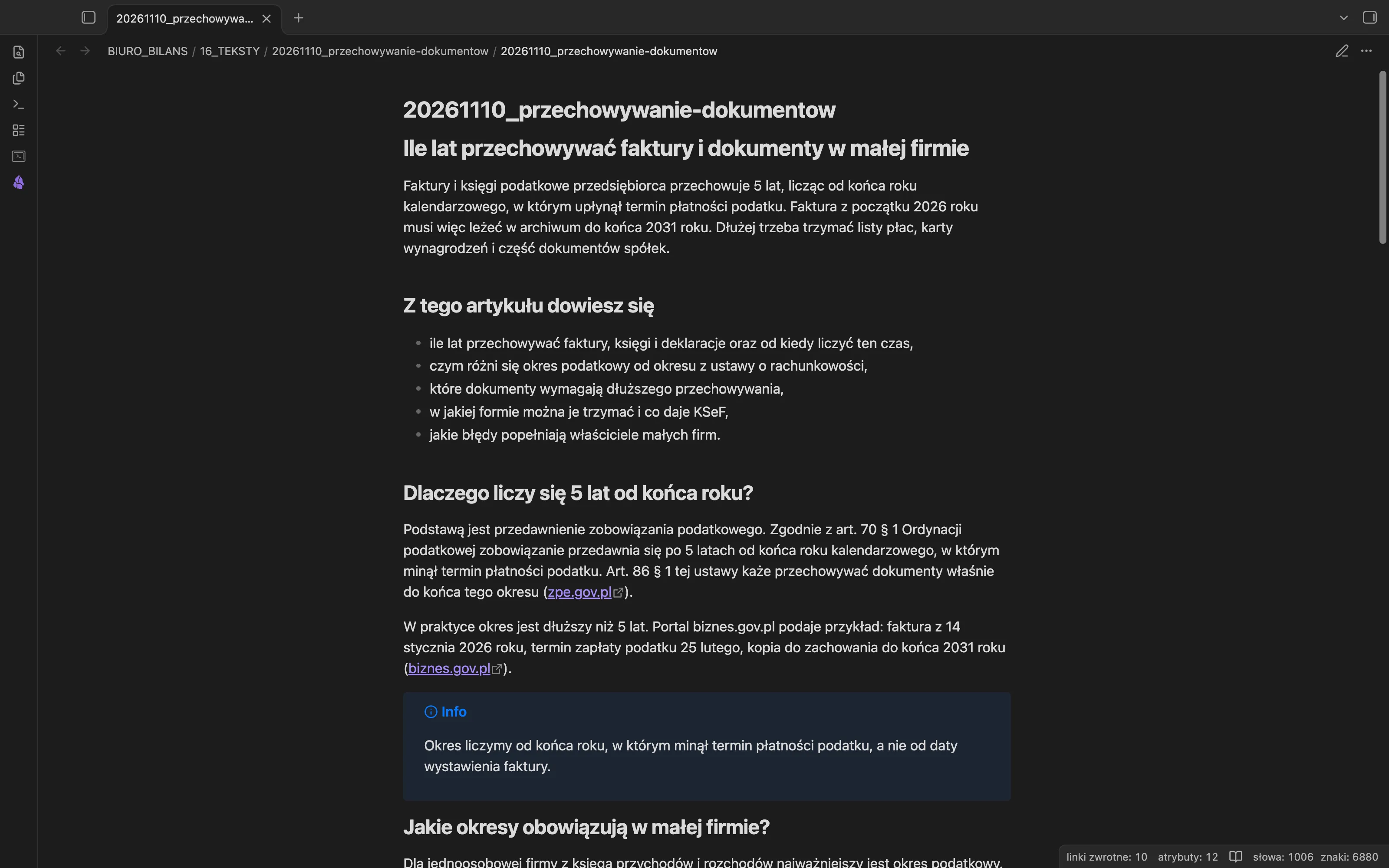Open quick switcher file search icon
This screenshot has height=868, width=1389.
(x=18, y=52)
